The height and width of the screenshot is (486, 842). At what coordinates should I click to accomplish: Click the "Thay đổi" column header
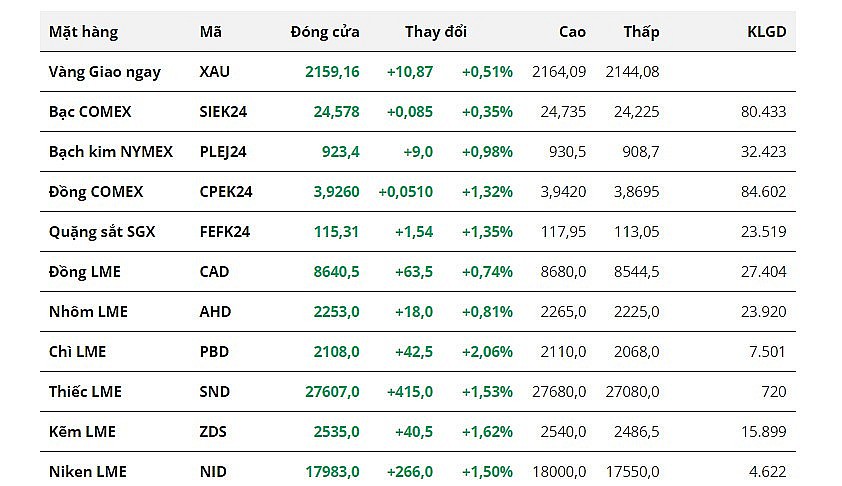coord(435,32)
